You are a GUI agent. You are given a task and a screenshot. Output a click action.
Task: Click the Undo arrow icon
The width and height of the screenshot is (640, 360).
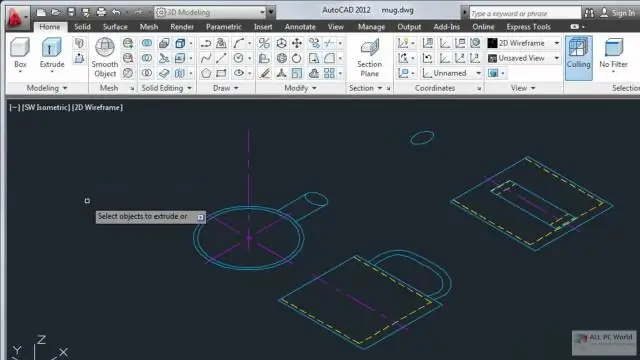[116, 12]
